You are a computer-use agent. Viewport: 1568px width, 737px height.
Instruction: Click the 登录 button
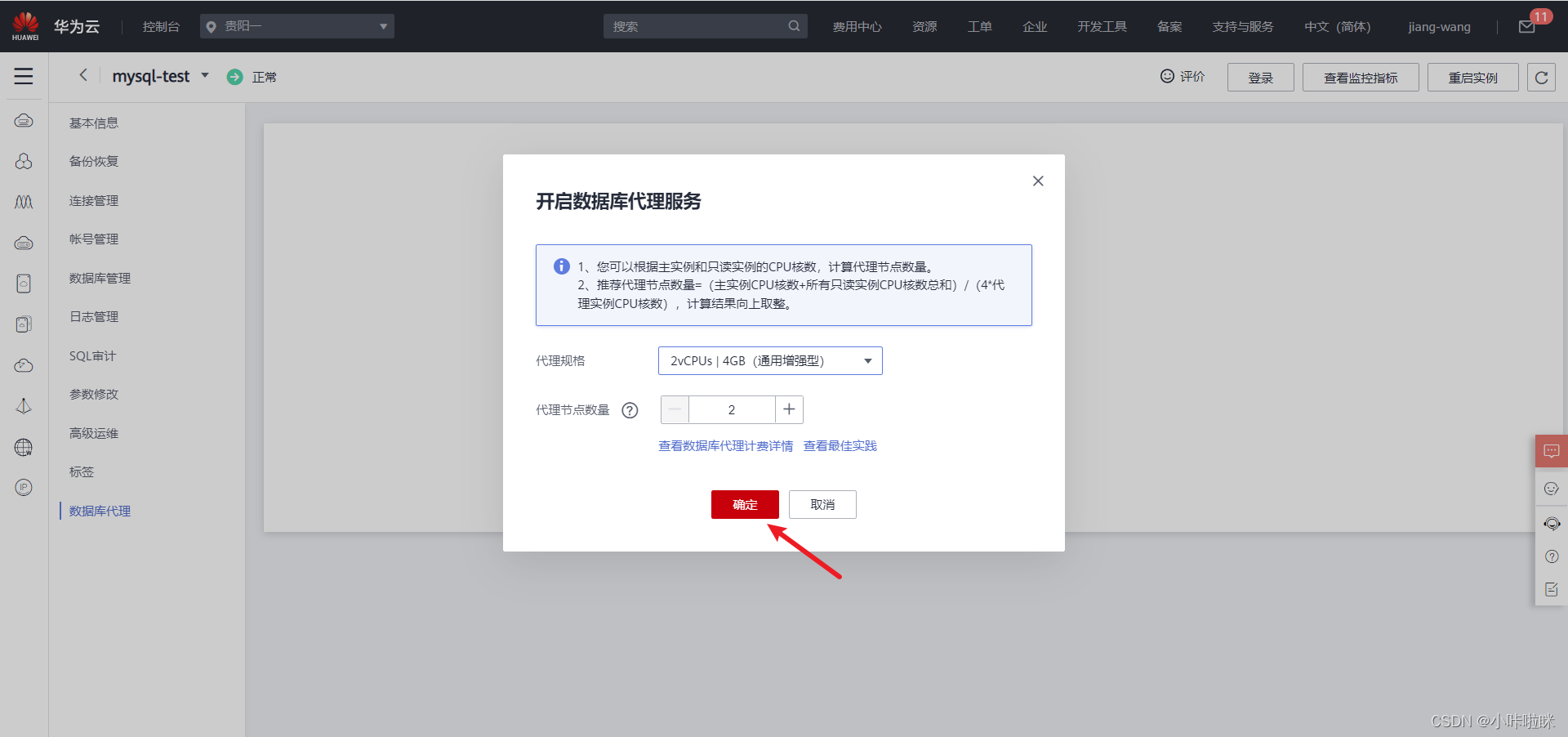point(1260,78)
